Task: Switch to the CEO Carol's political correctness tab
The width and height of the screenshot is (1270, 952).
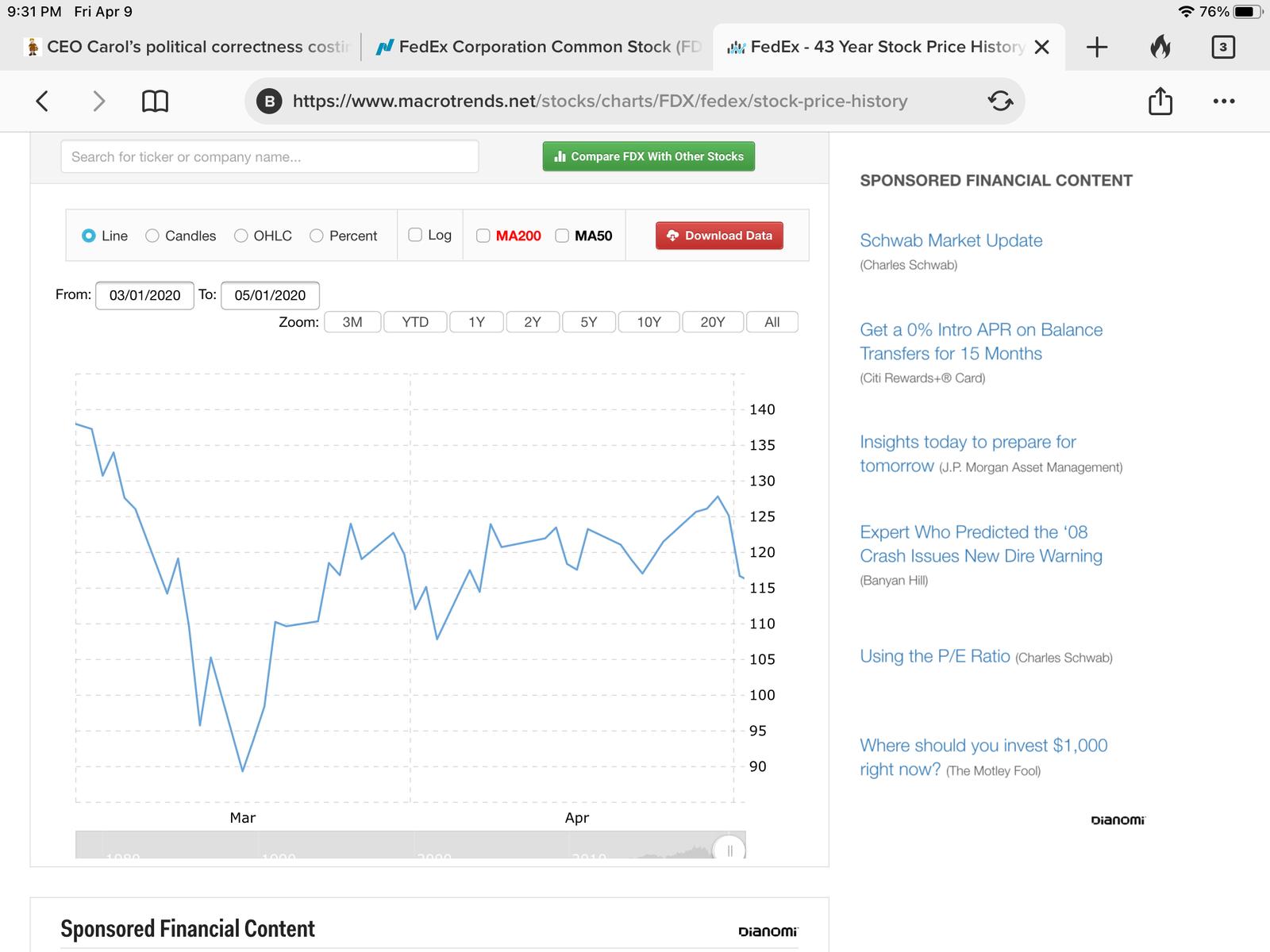Action: pyautogui.click(x=187, y=47)
